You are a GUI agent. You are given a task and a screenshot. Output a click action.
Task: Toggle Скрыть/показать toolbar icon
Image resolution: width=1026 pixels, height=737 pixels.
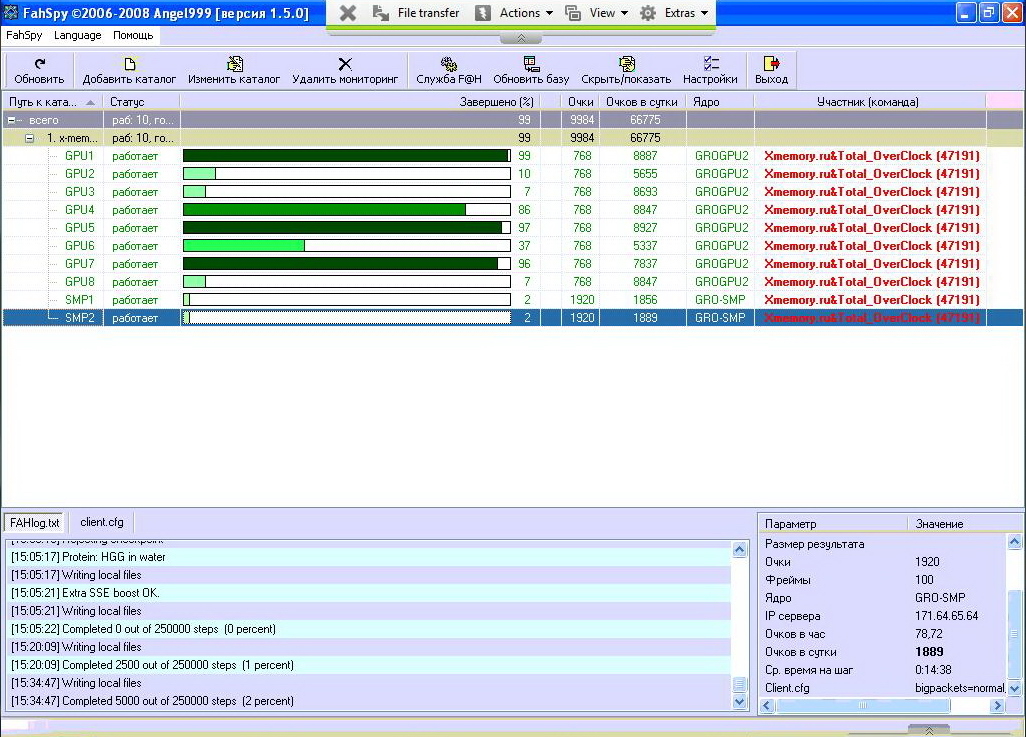pos(626,64)
